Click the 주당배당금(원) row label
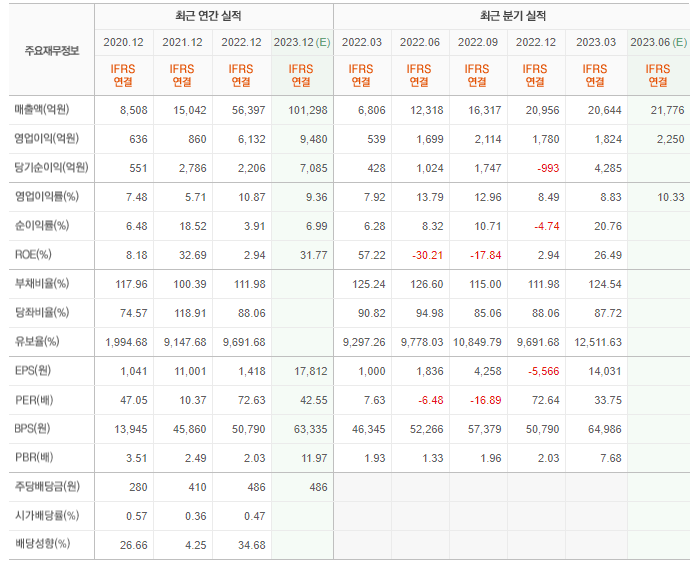This screenshot has width=700, height=563. [x=47, y=486]
